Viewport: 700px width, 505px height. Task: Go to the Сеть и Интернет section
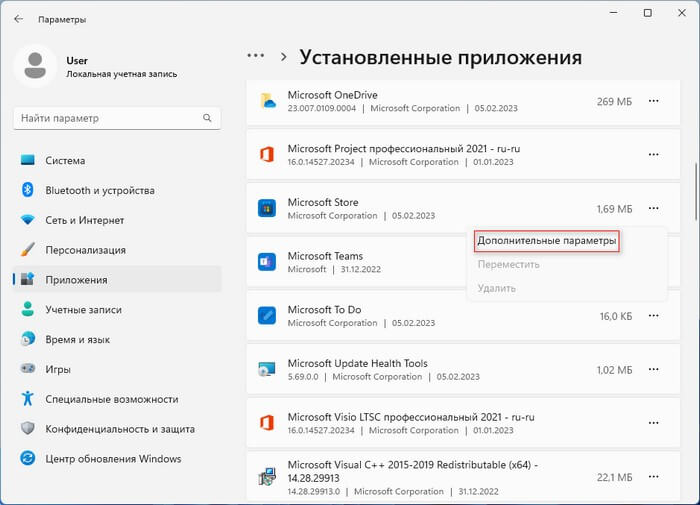pyautogui.click(x=117, y=220)
